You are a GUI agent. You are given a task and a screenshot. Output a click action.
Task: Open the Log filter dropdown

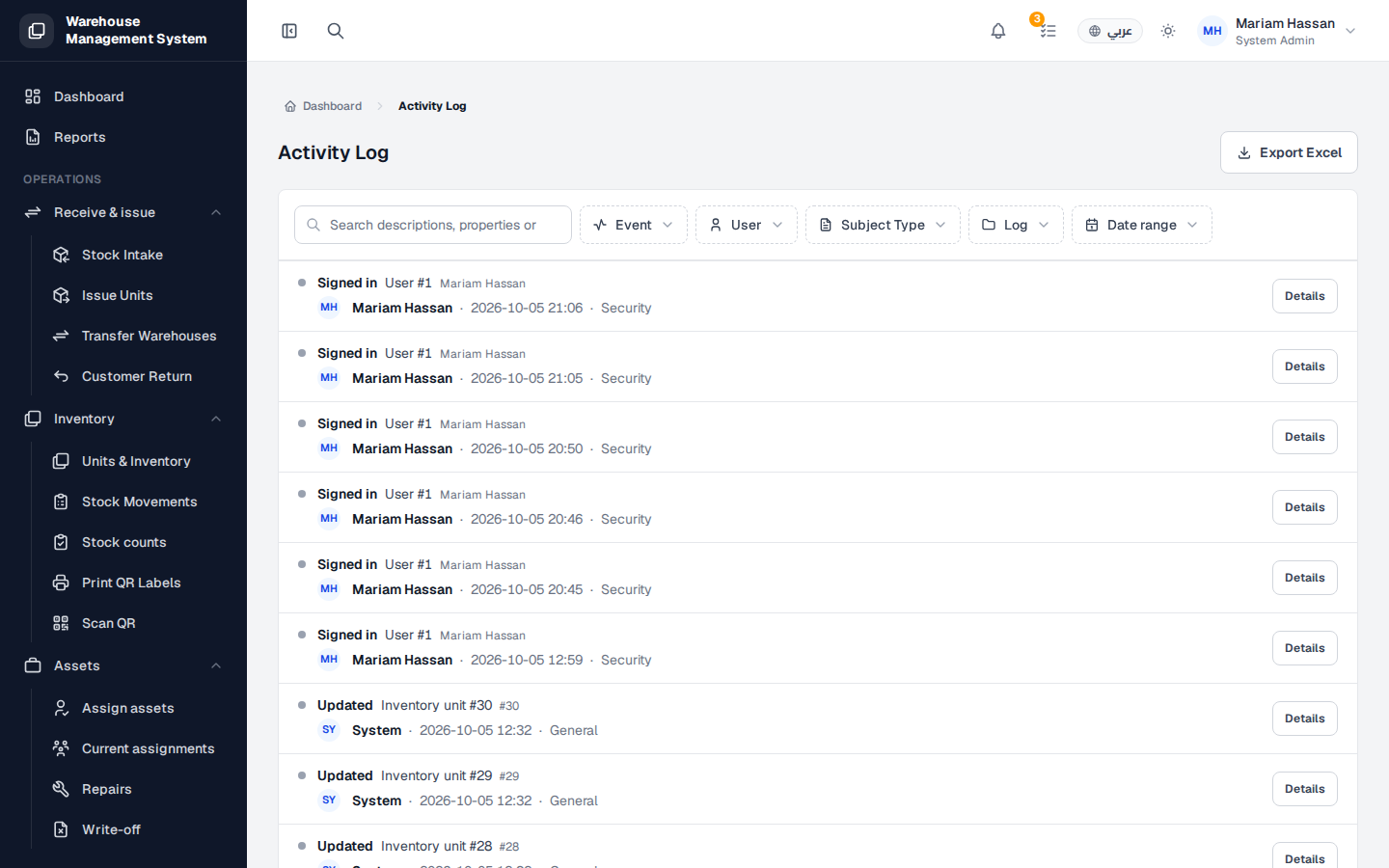coord(1016,225)
